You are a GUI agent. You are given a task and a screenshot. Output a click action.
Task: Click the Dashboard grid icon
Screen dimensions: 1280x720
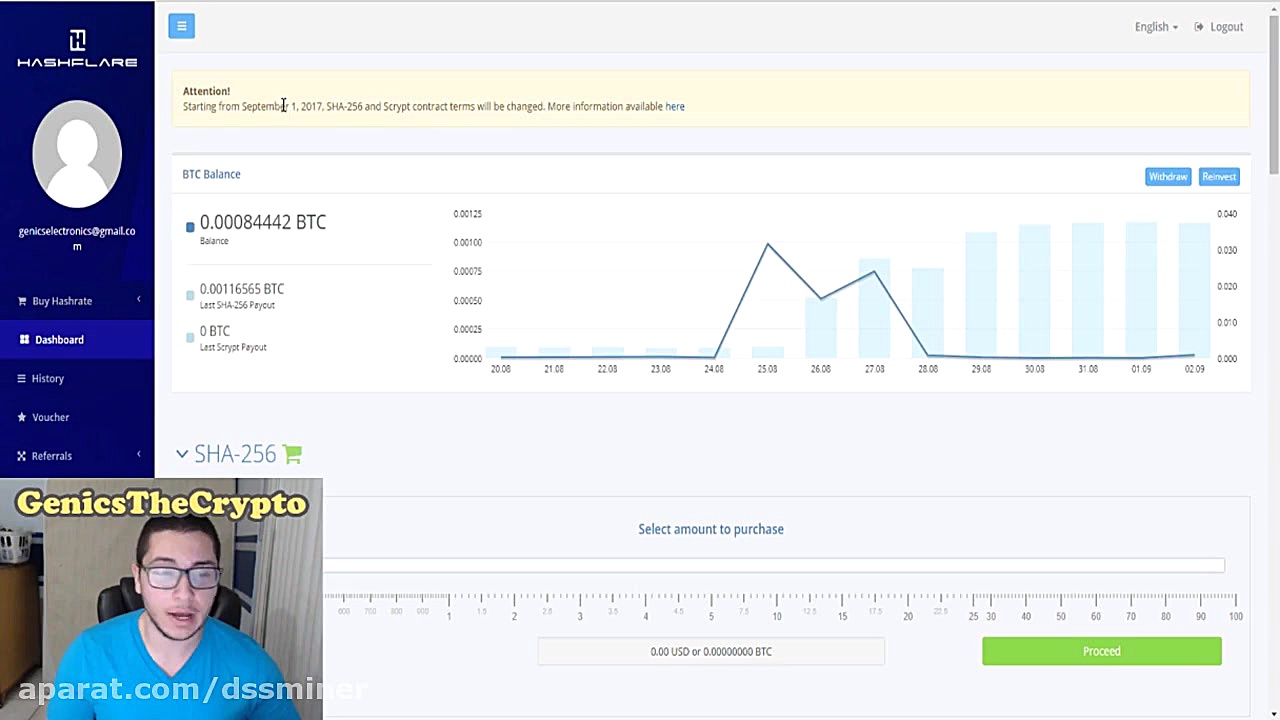[24, 339]
